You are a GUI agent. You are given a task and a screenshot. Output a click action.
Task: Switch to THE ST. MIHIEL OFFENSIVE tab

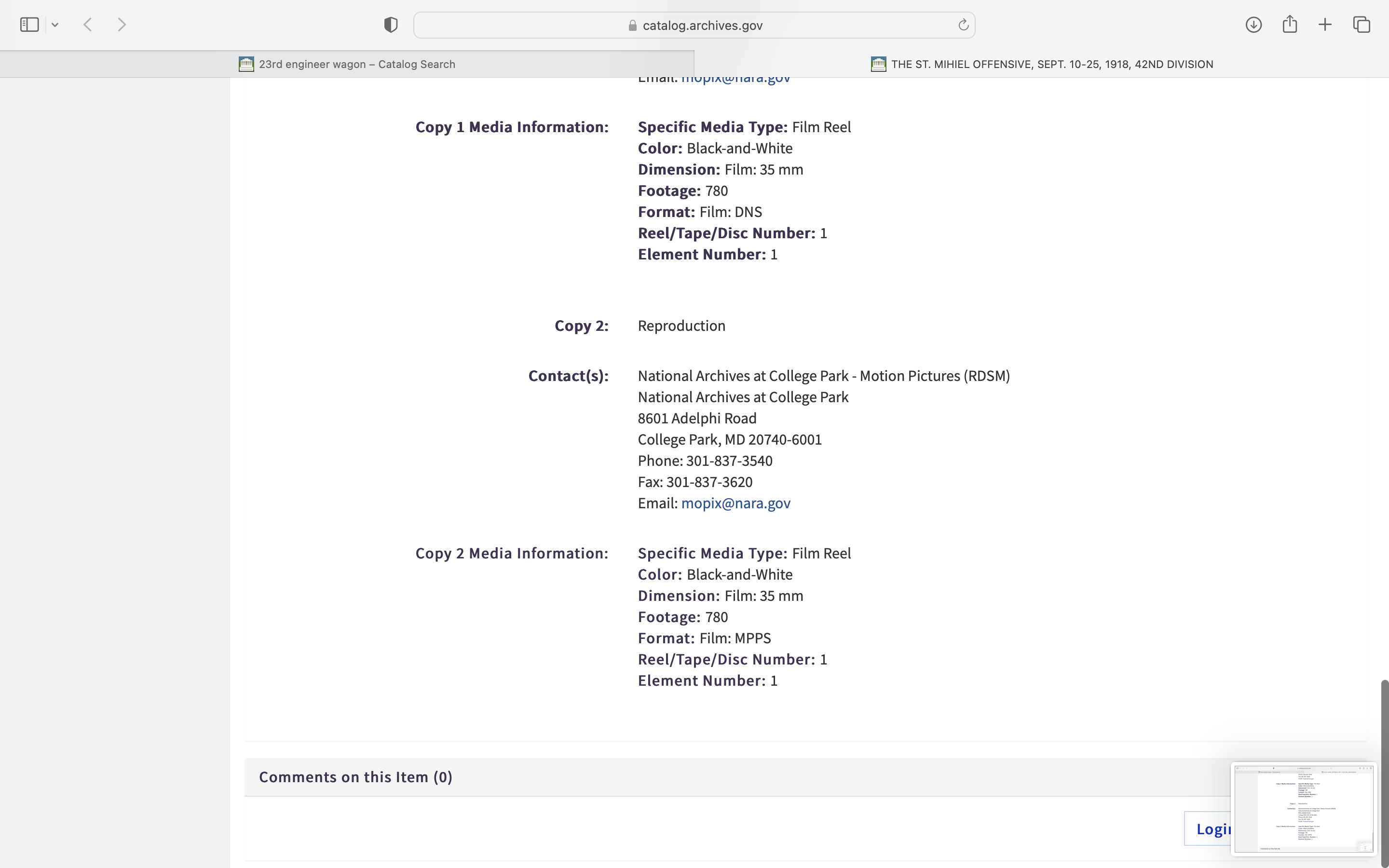click(x=1041, y=64)
